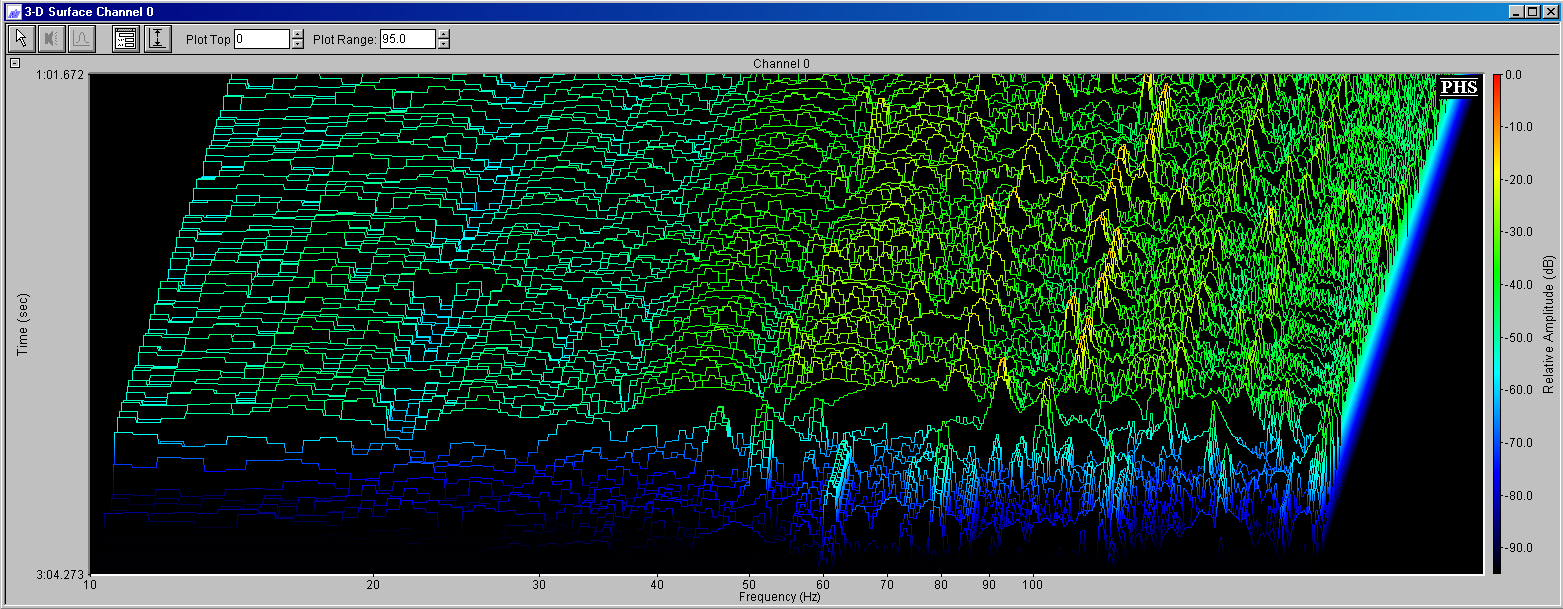This screenshot has width=1563, height=609.
Task: Click the Plot Range value field
Action: click(x=408, y=39)
